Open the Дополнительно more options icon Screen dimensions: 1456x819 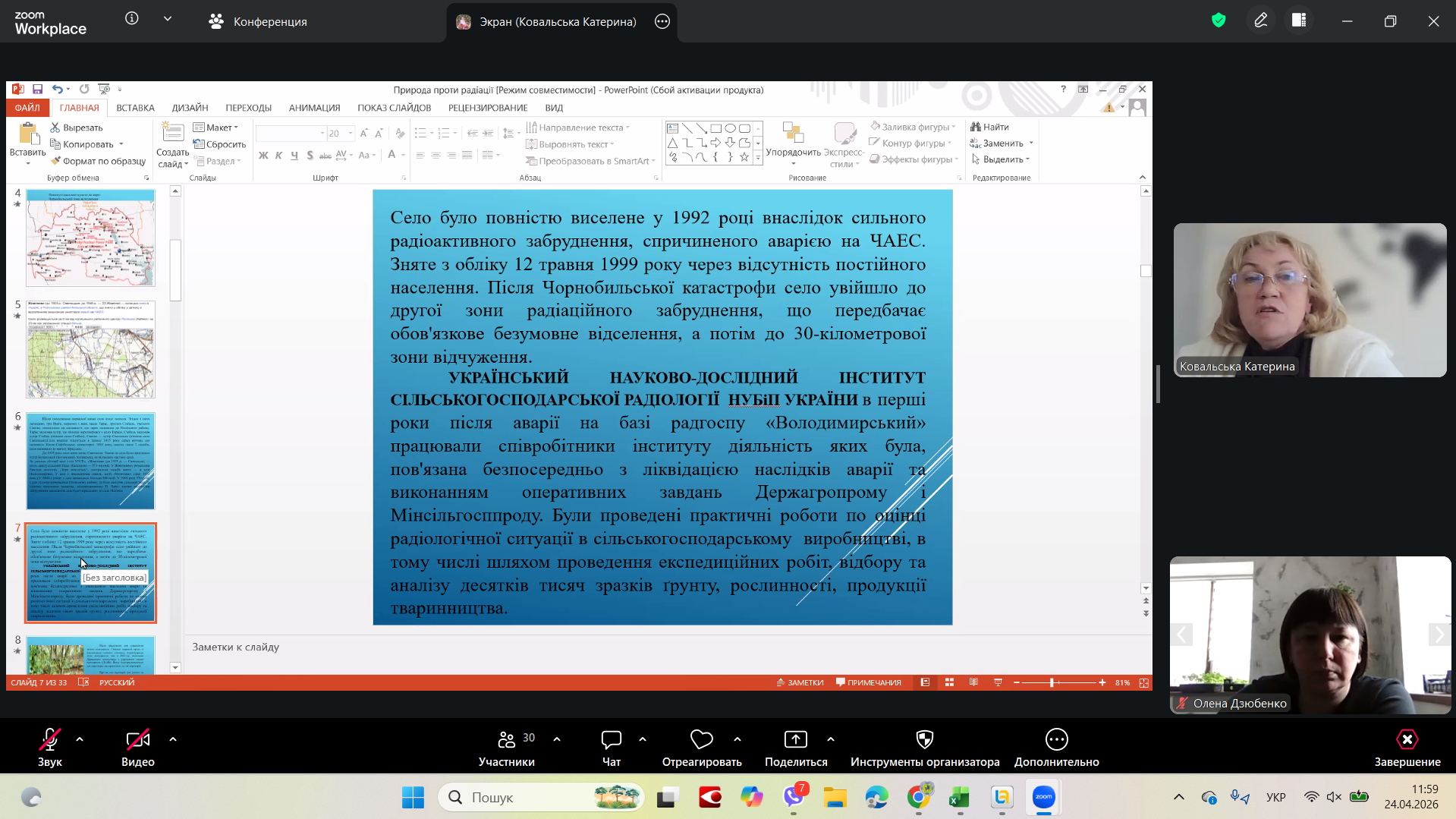pos(1056,740)
